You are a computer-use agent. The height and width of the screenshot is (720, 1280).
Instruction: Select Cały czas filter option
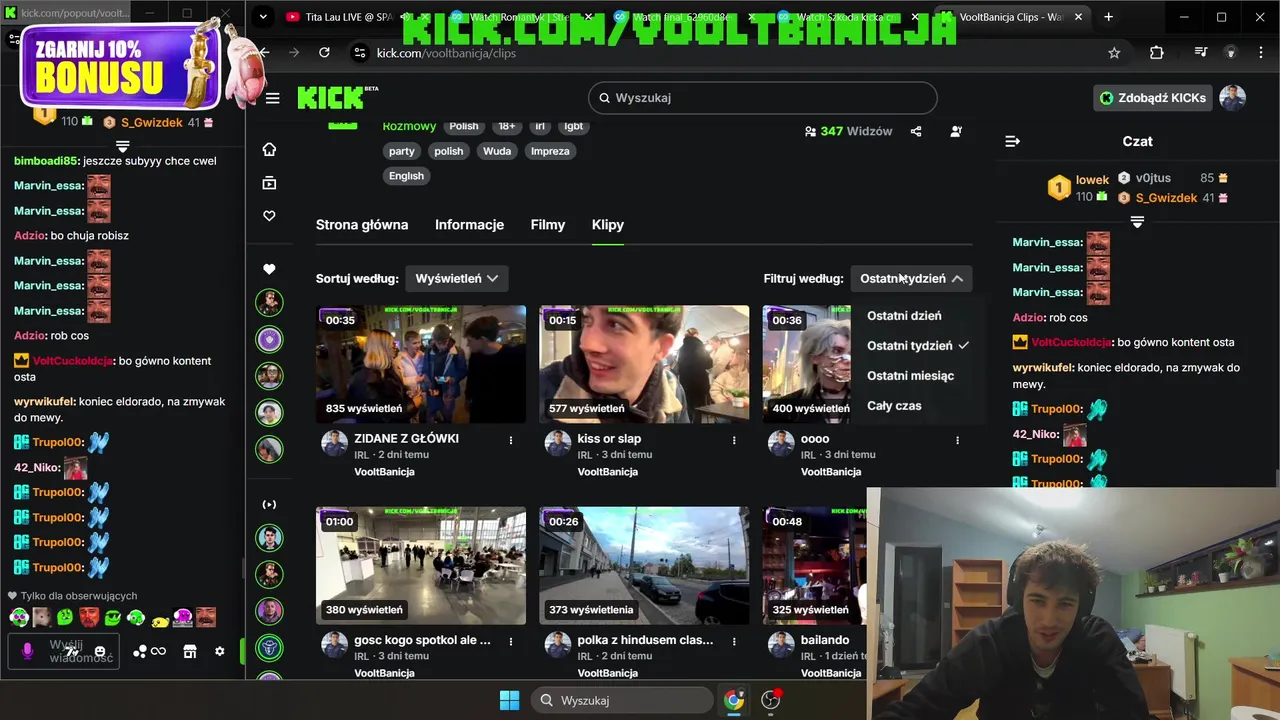894,406
